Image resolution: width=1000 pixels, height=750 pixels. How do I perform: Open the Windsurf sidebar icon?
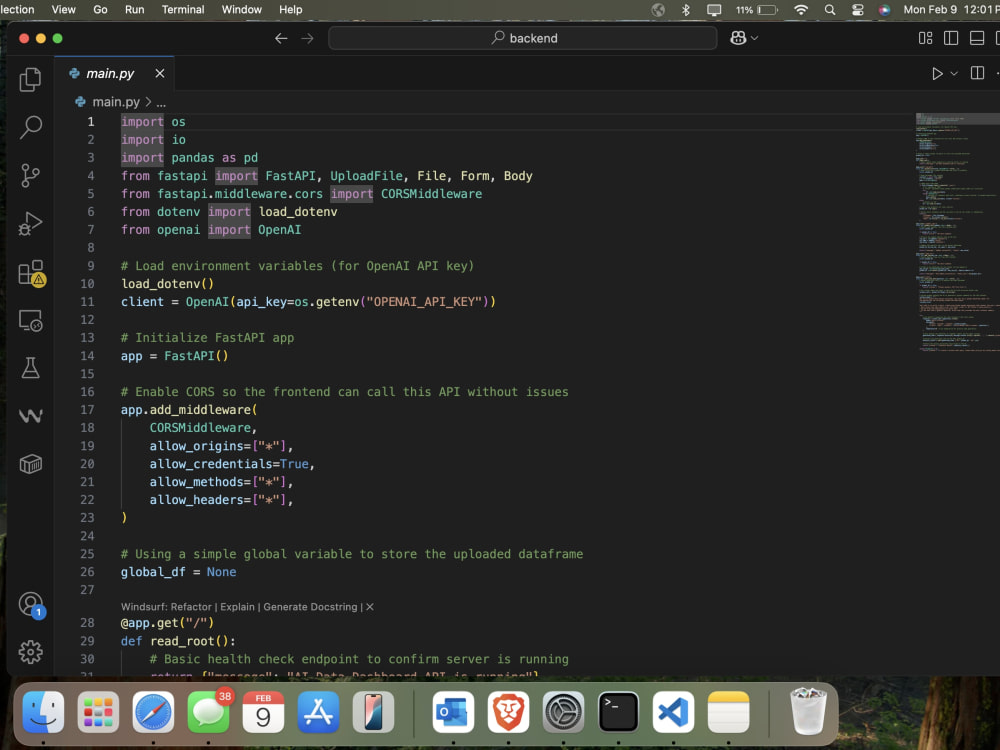click(30, 416)
